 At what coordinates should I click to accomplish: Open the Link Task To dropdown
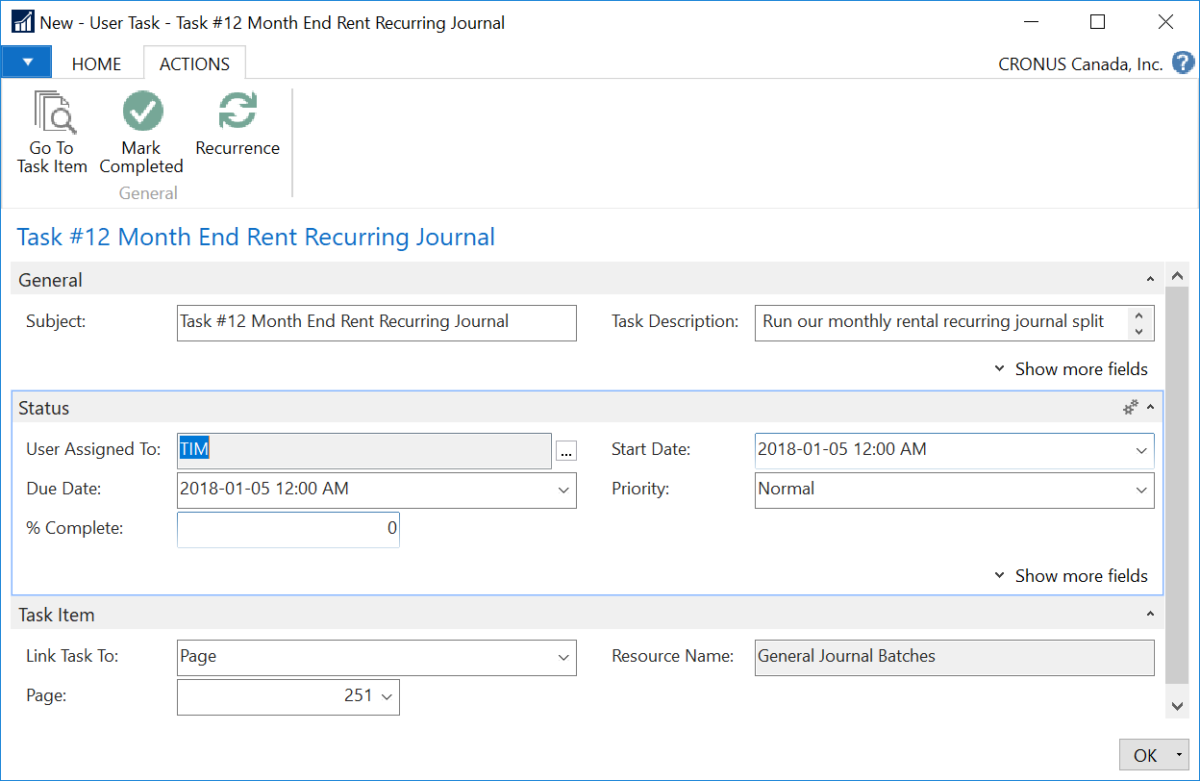pos(564,657)
